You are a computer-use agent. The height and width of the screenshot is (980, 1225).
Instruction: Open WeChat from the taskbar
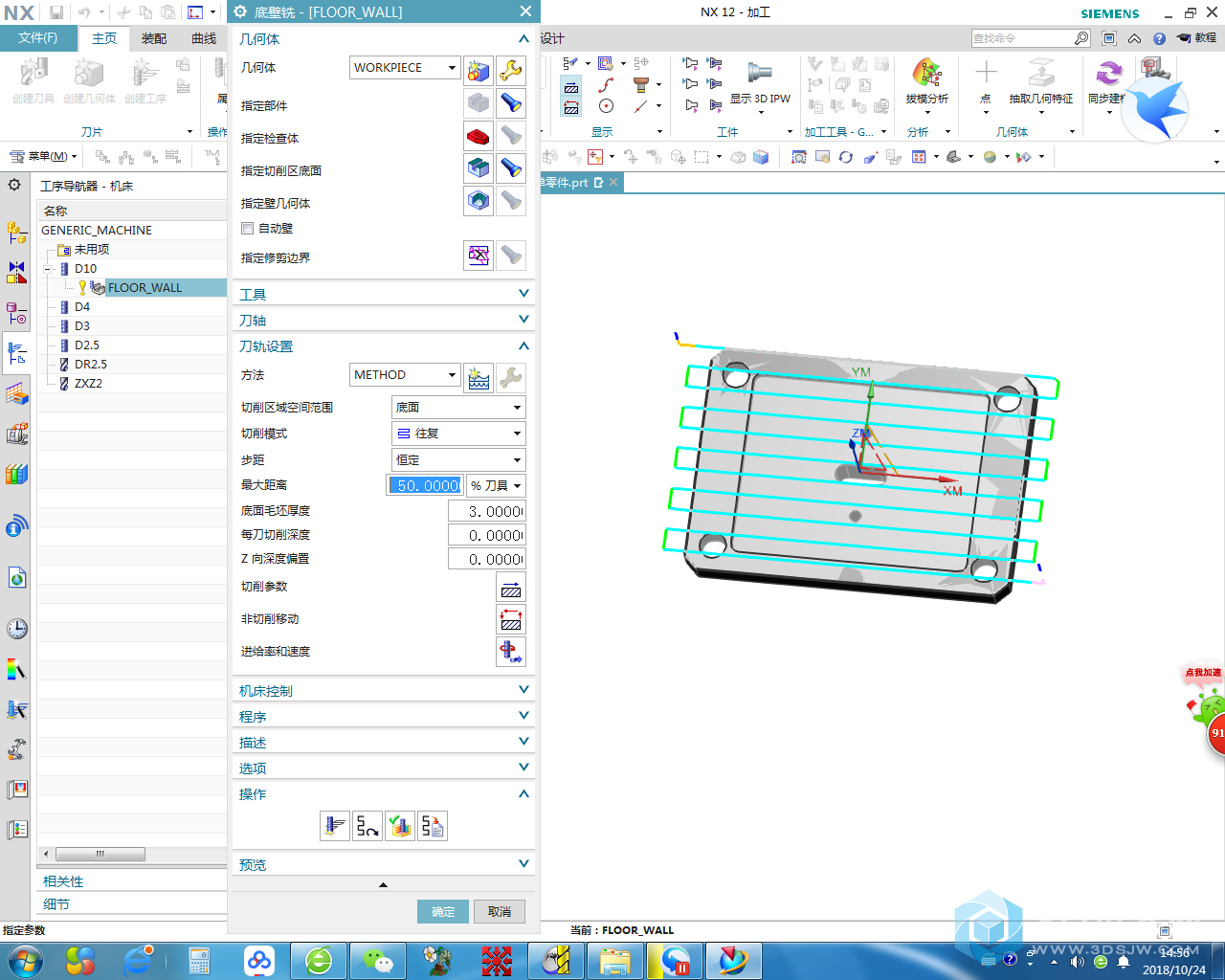[377, 961]
